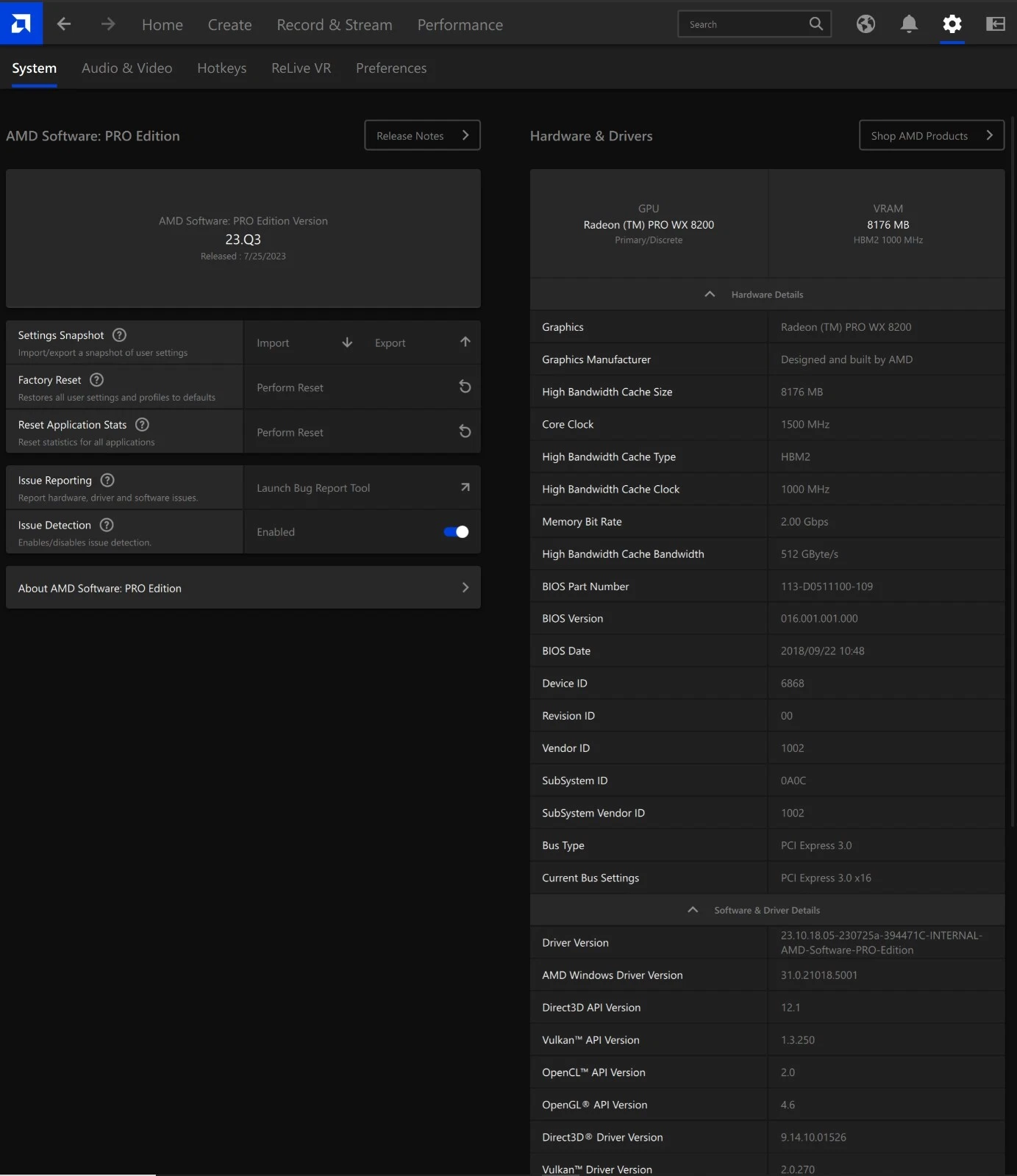Viewport: 1017px width, 1176px height.
Task: Switch to the Preferences tab
Action: point(391,68)
